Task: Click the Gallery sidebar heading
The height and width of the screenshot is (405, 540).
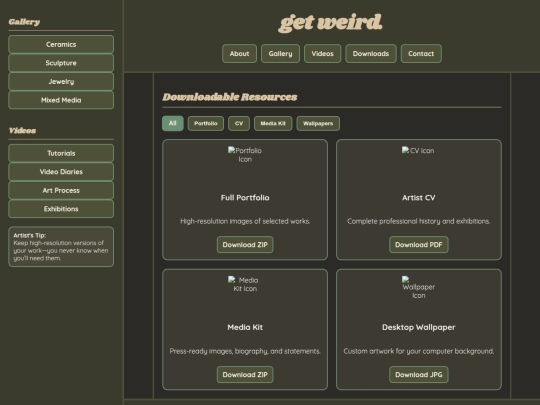Action: tap(24, 22)
